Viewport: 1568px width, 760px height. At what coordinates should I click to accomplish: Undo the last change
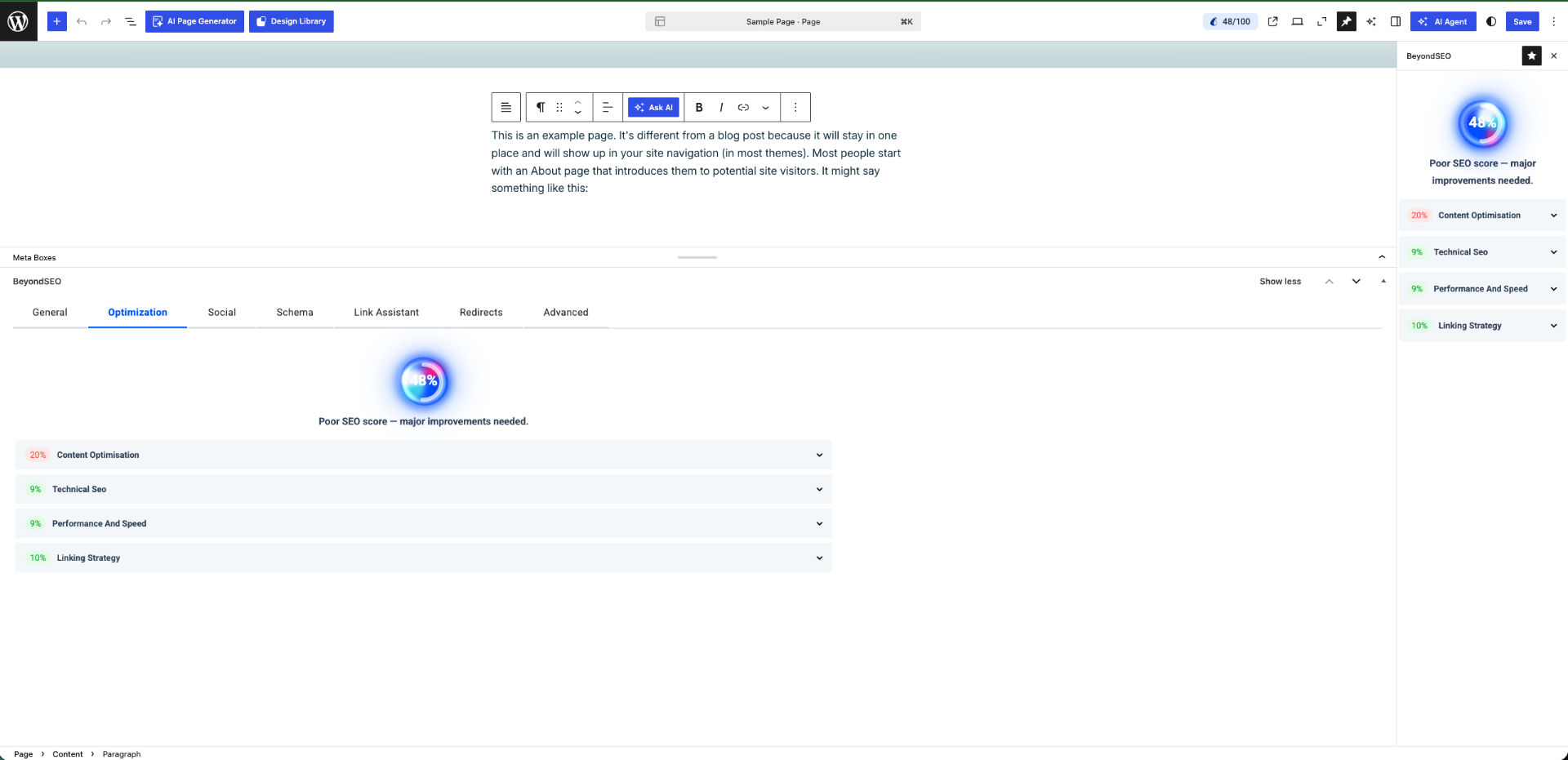[82, 21]
